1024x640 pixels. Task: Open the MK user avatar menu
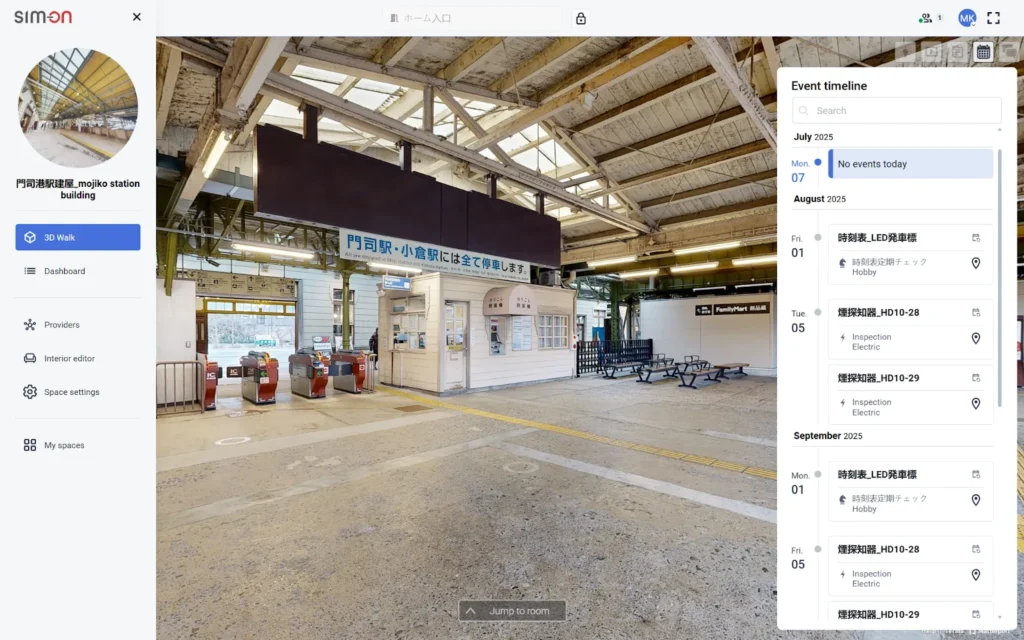(x=967, y=18)
